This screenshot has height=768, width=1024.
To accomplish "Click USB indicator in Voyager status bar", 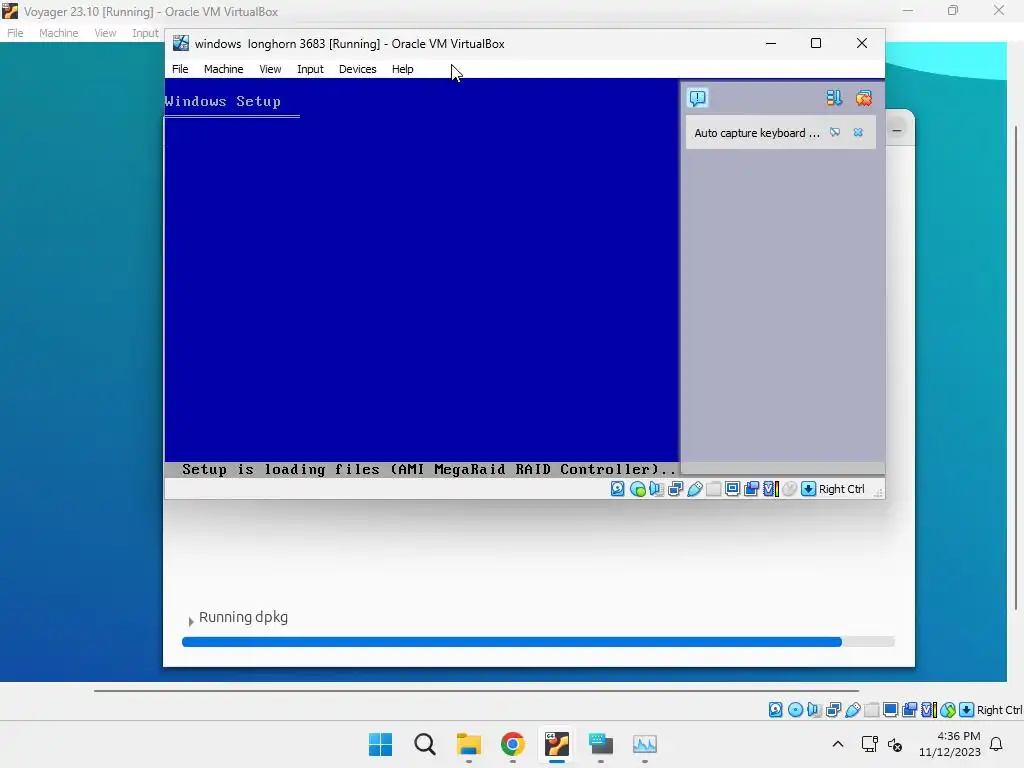I will click(852, 710).
